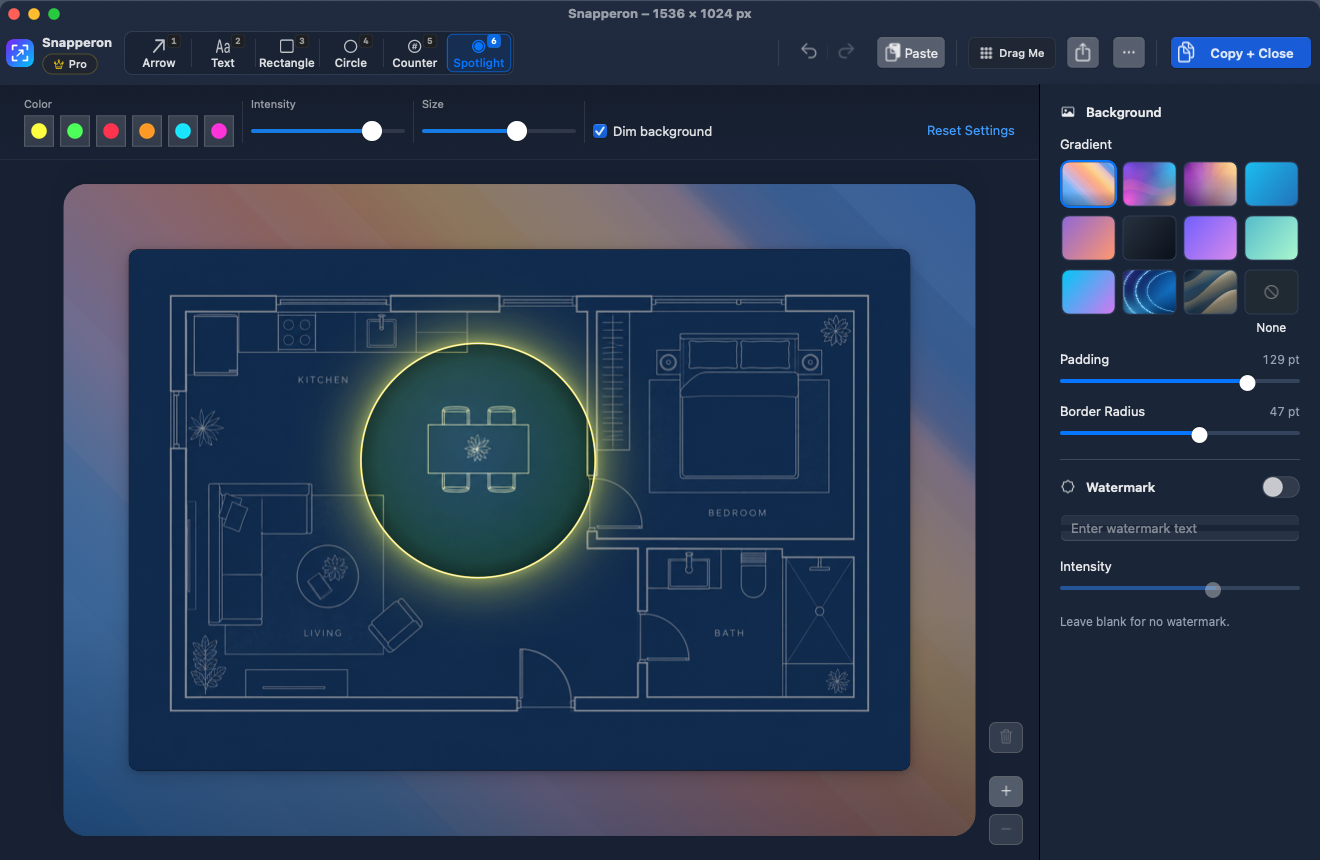The height and width of the screenshot is (860, 1320).
Task: Adjust the Padding slider handle
Action: coord(1247,382)
